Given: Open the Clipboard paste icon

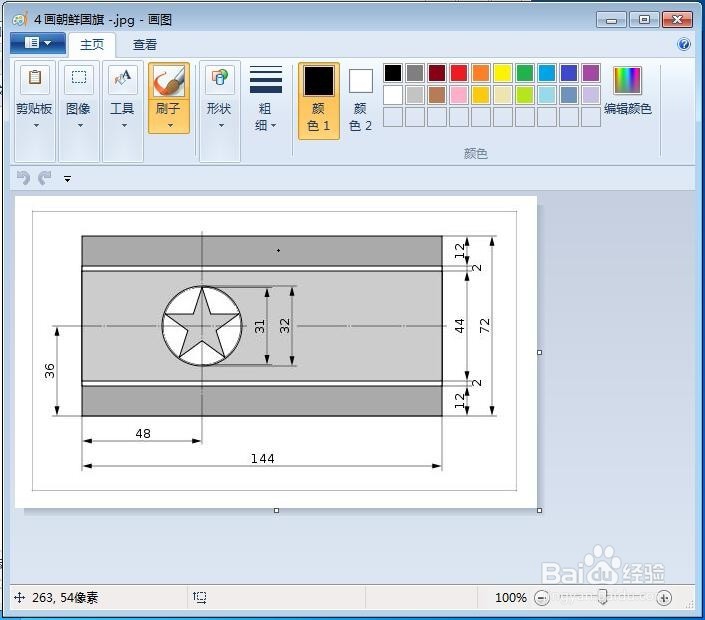Looking at the screenshot, I should (x=35, y=79).
